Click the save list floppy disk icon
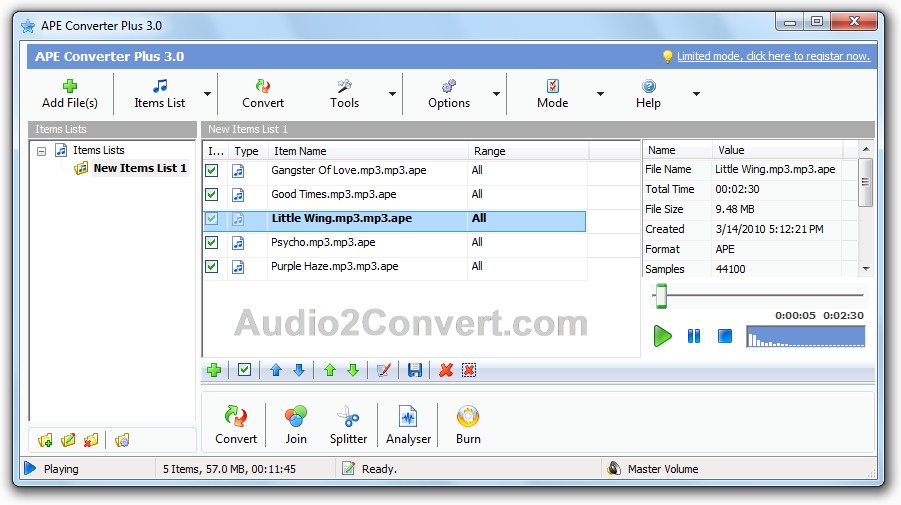The height and width of the screenshot is (505, 901). coord(415,371)
